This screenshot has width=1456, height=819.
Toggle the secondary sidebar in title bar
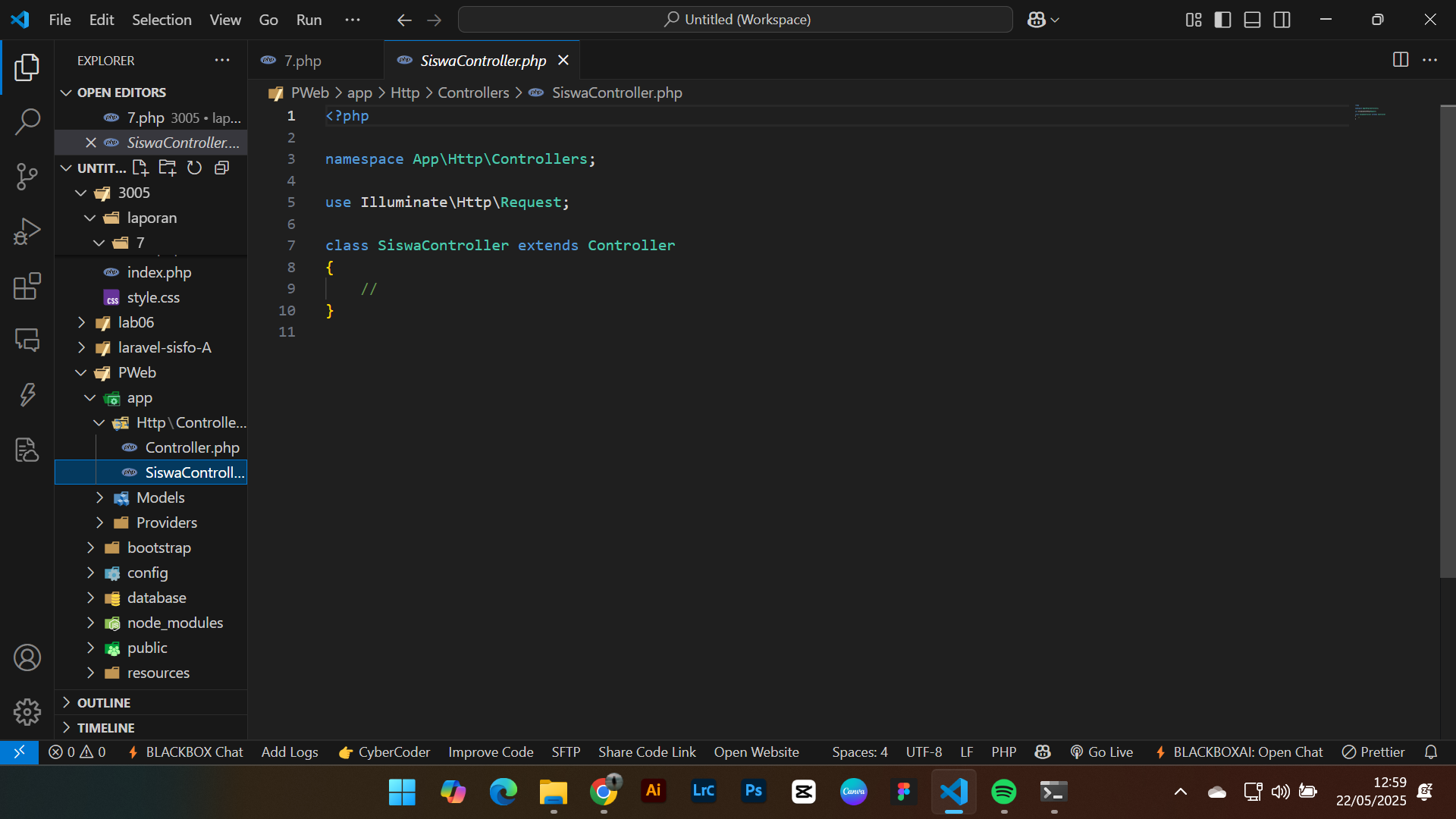tap(1282, 20)
